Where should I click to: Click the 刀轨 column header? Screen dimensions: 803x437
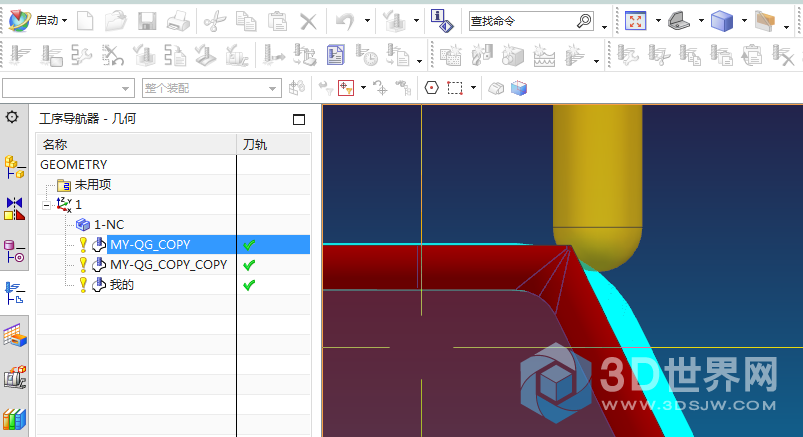[273, 144]
